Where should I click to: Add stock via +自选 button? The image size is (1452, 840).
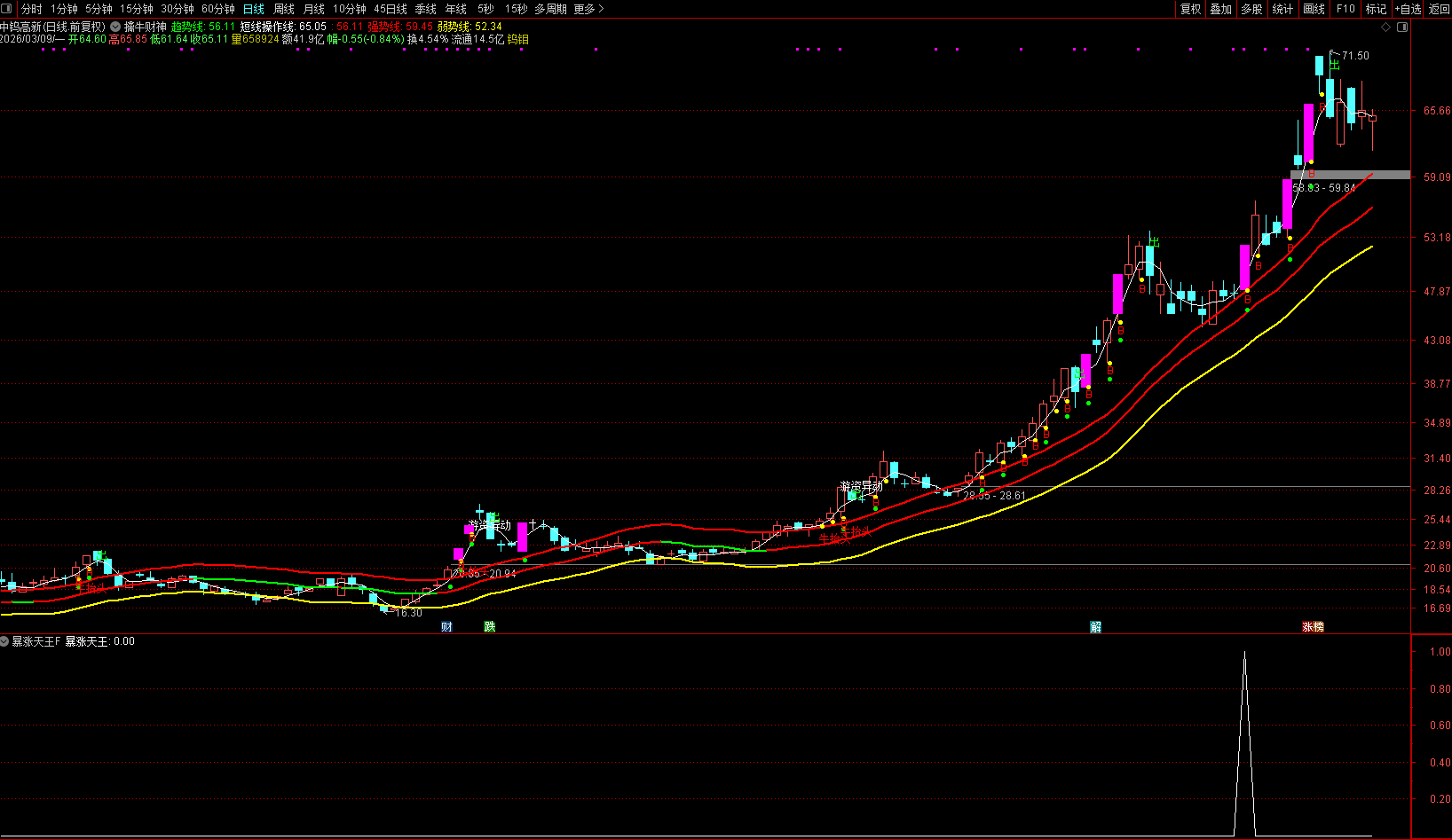(x=1408, y=9)
